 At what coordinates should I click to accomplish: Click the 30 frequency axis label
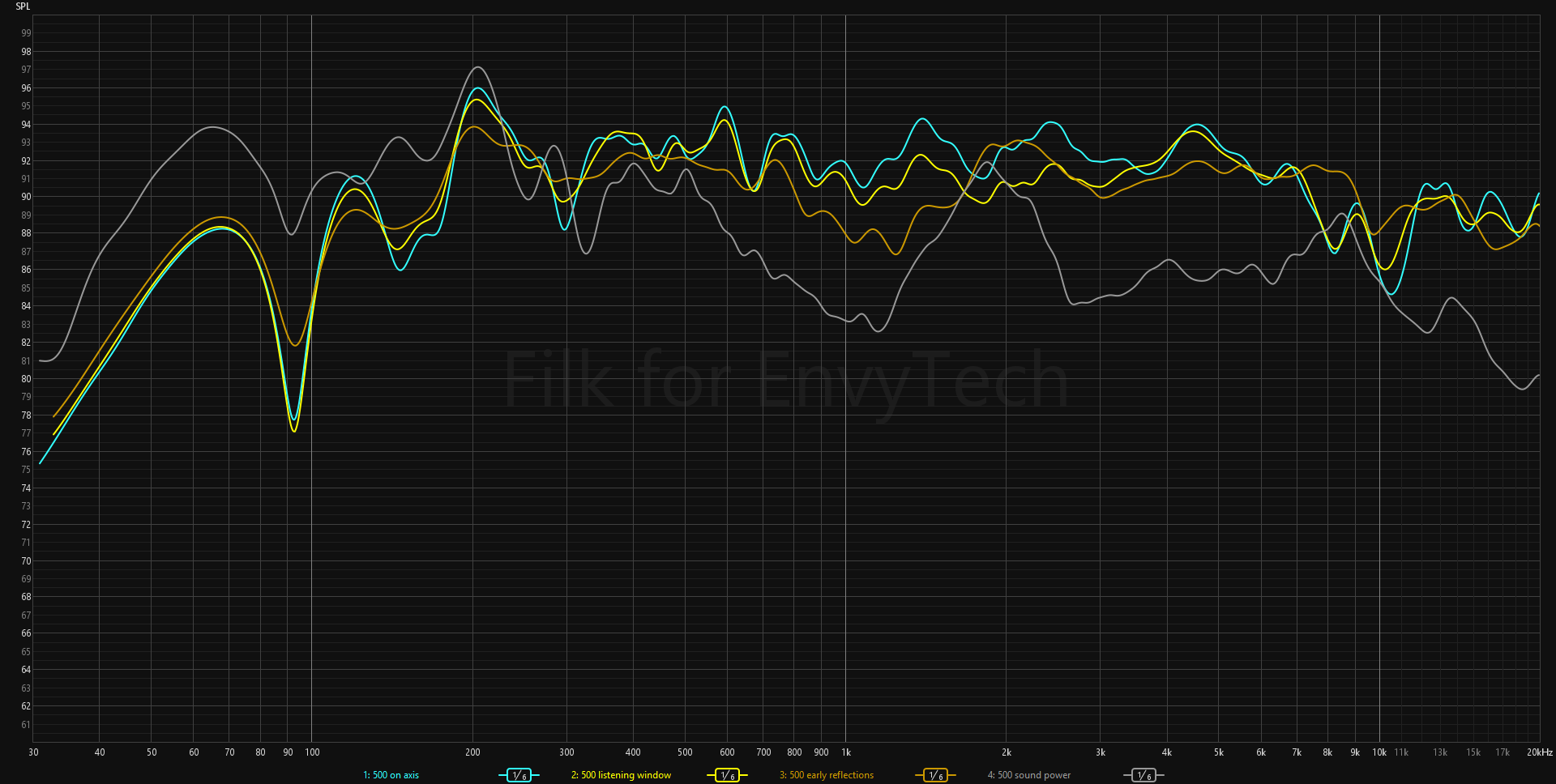[x=33, y=752]
